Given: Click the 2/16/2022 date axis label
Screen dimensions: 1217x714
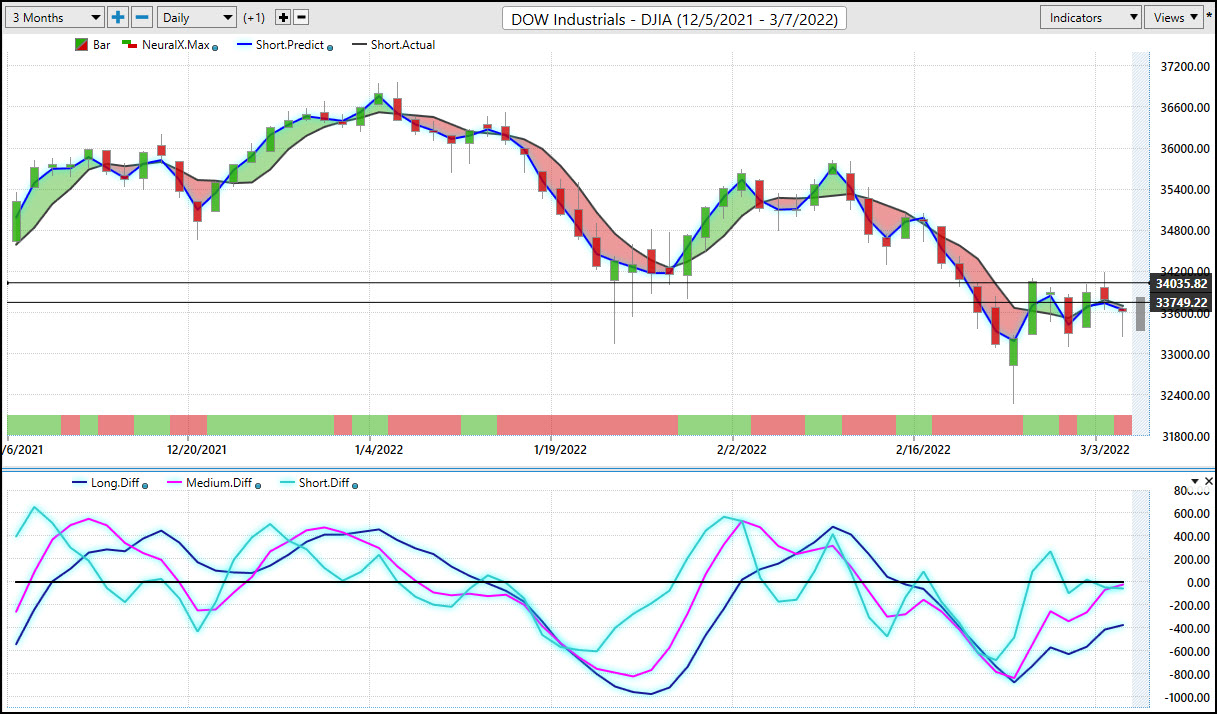Looking at the screenshot, I should (x=921, y=450).
